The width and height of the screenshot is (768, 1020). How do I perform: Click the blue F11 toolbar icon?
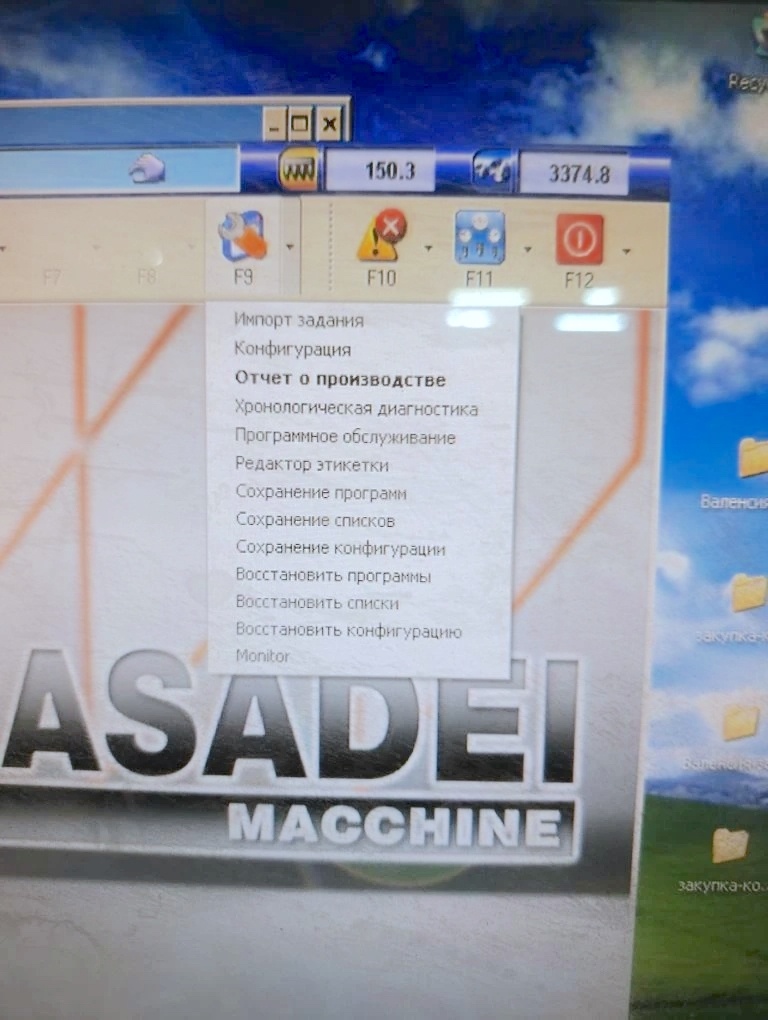[479, 238]
